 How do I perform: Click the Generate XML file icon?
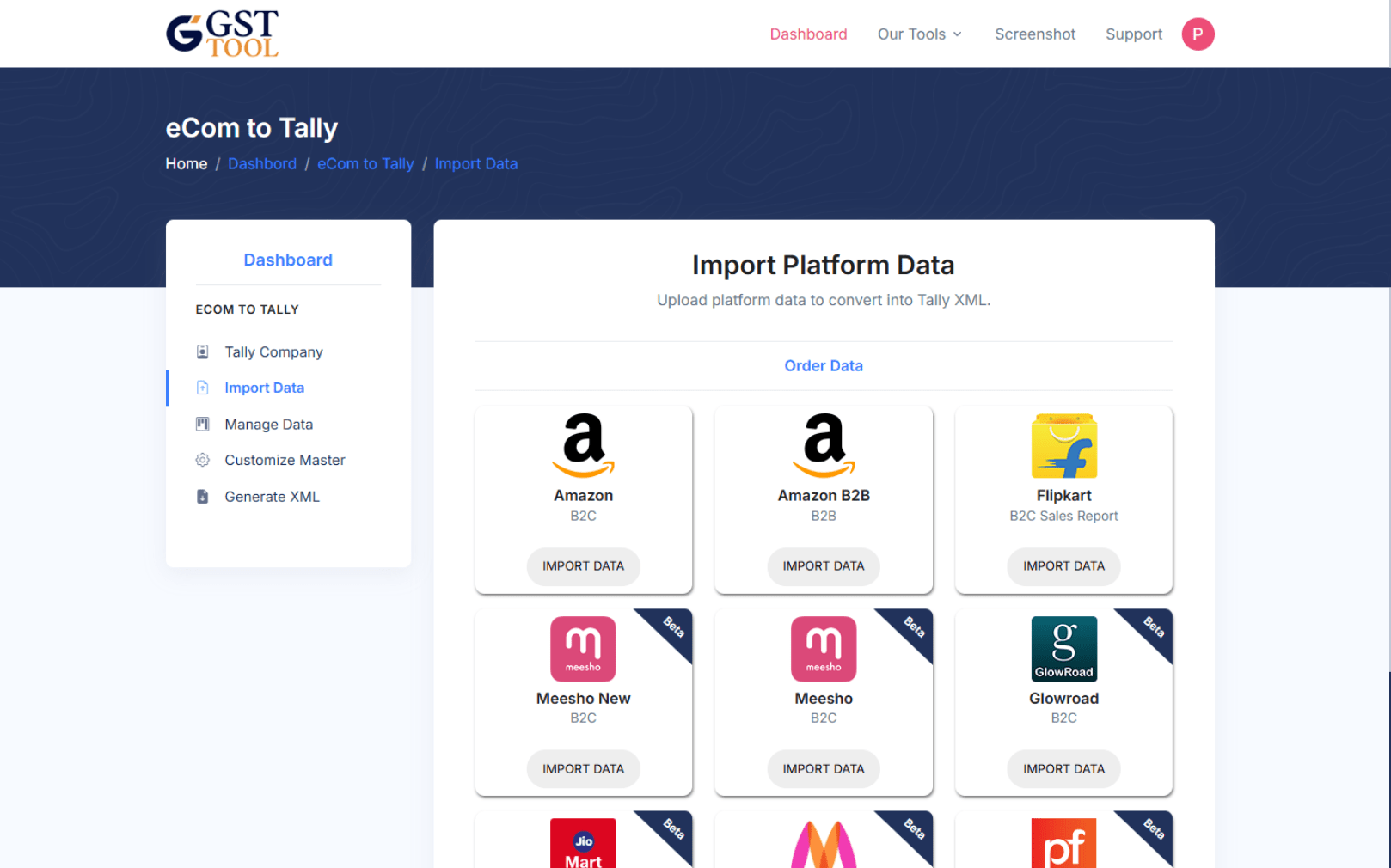coord(203,496)
